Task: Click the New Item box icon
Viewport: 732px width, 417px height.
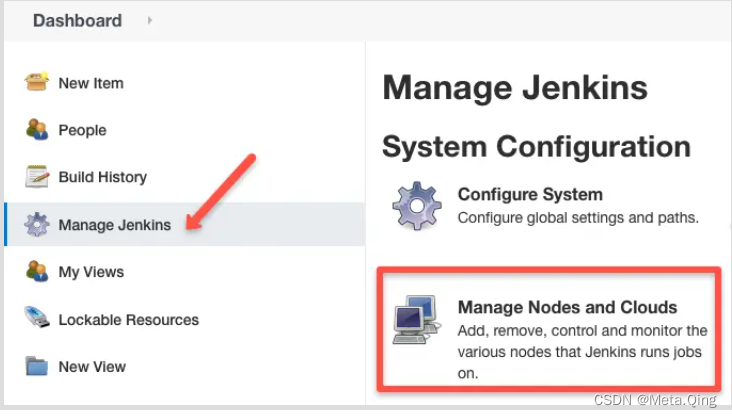Action: click(x=37, y=82)
